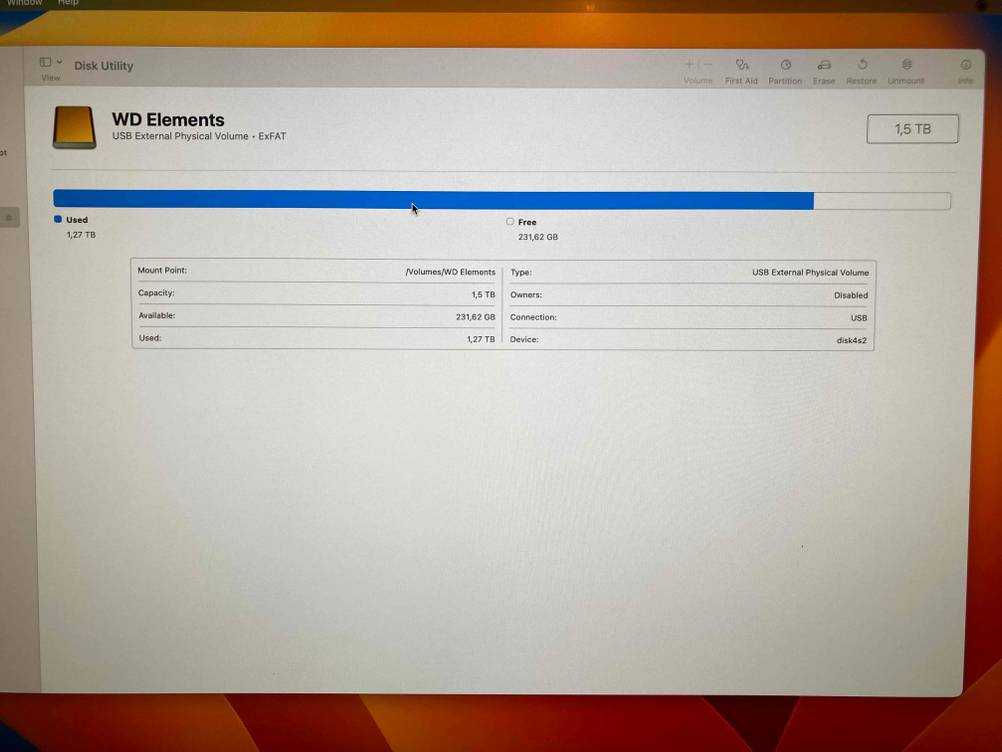Screen dimensions: 1002x752
Task: Click the blue Used legend swatch
Action: [58, 219]
